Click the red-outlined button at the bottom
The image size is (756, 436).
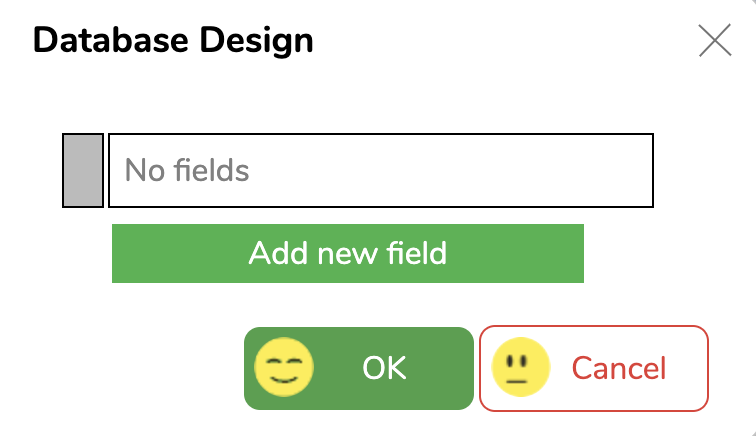(x=594, y=368)
